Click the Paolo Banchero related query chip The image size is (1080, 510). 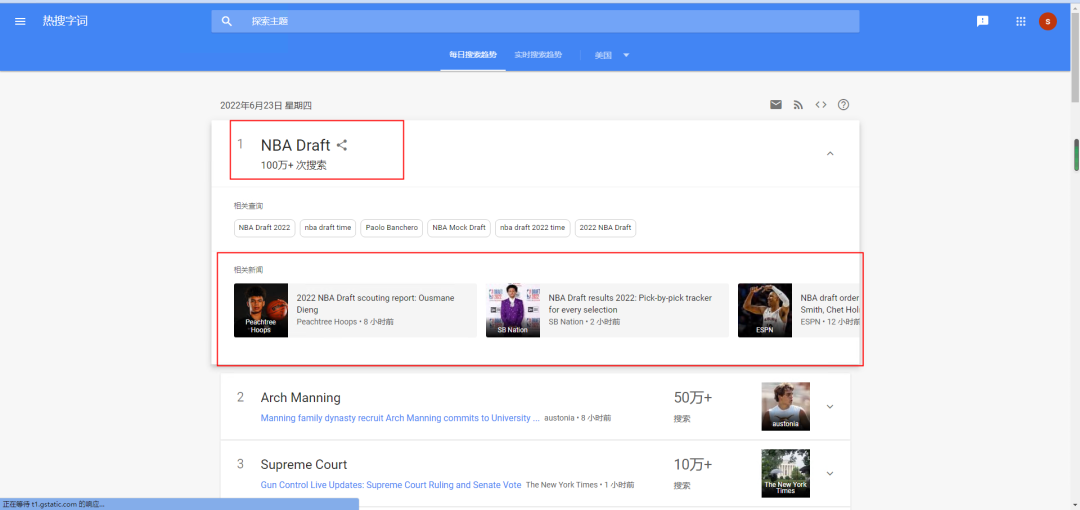[391, 228]
